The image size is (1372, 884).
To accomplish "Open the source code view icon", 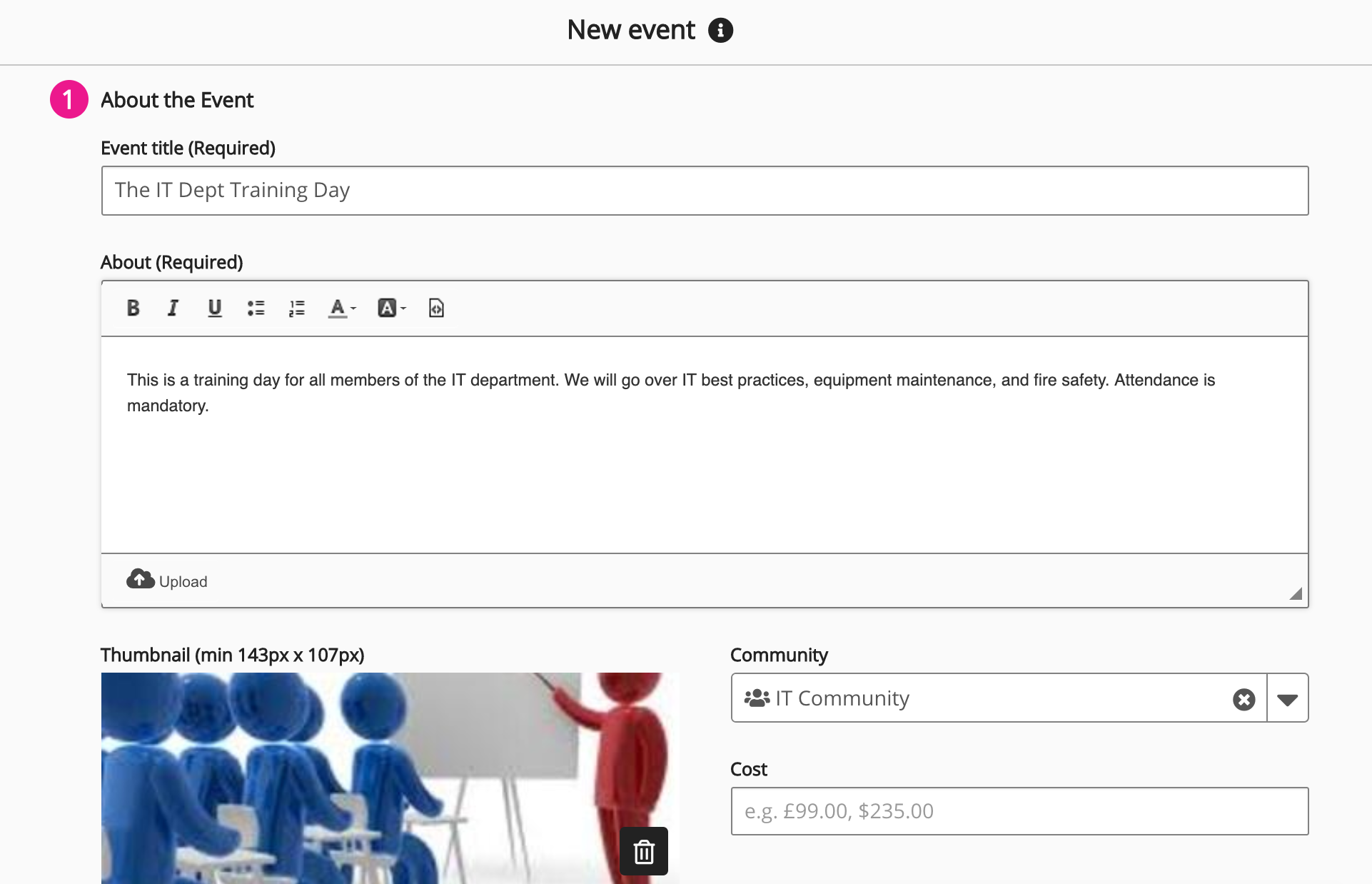I will click(435, 308).
